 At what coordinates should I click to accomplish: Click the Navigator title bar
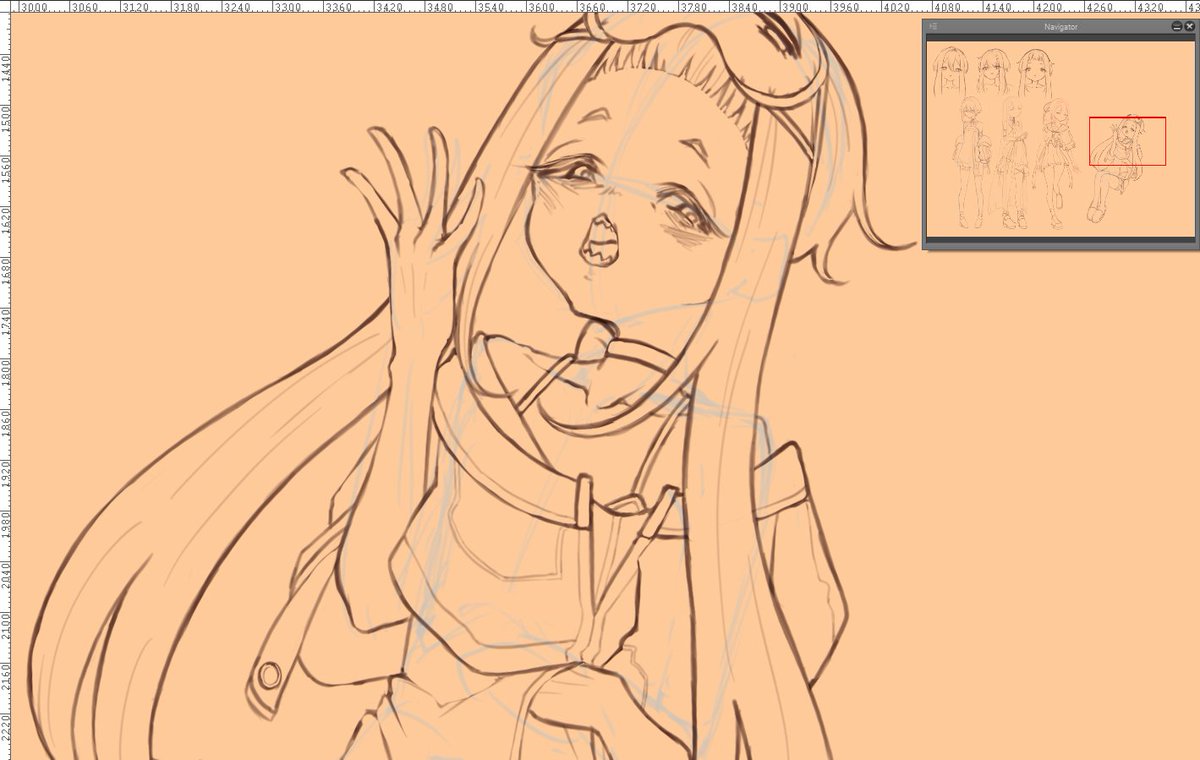click(x=1060, y=27)
